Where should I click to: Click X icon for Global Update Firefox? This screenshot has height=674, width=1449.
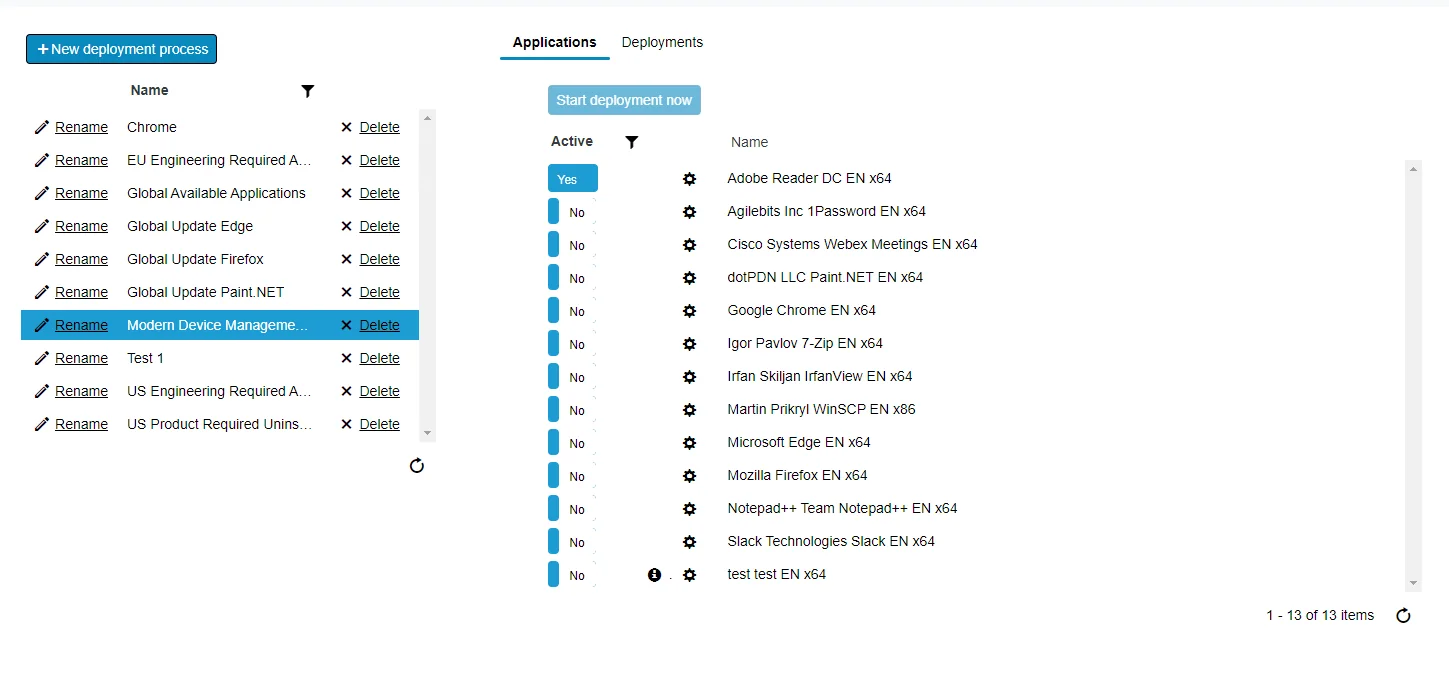click(346, 259)
